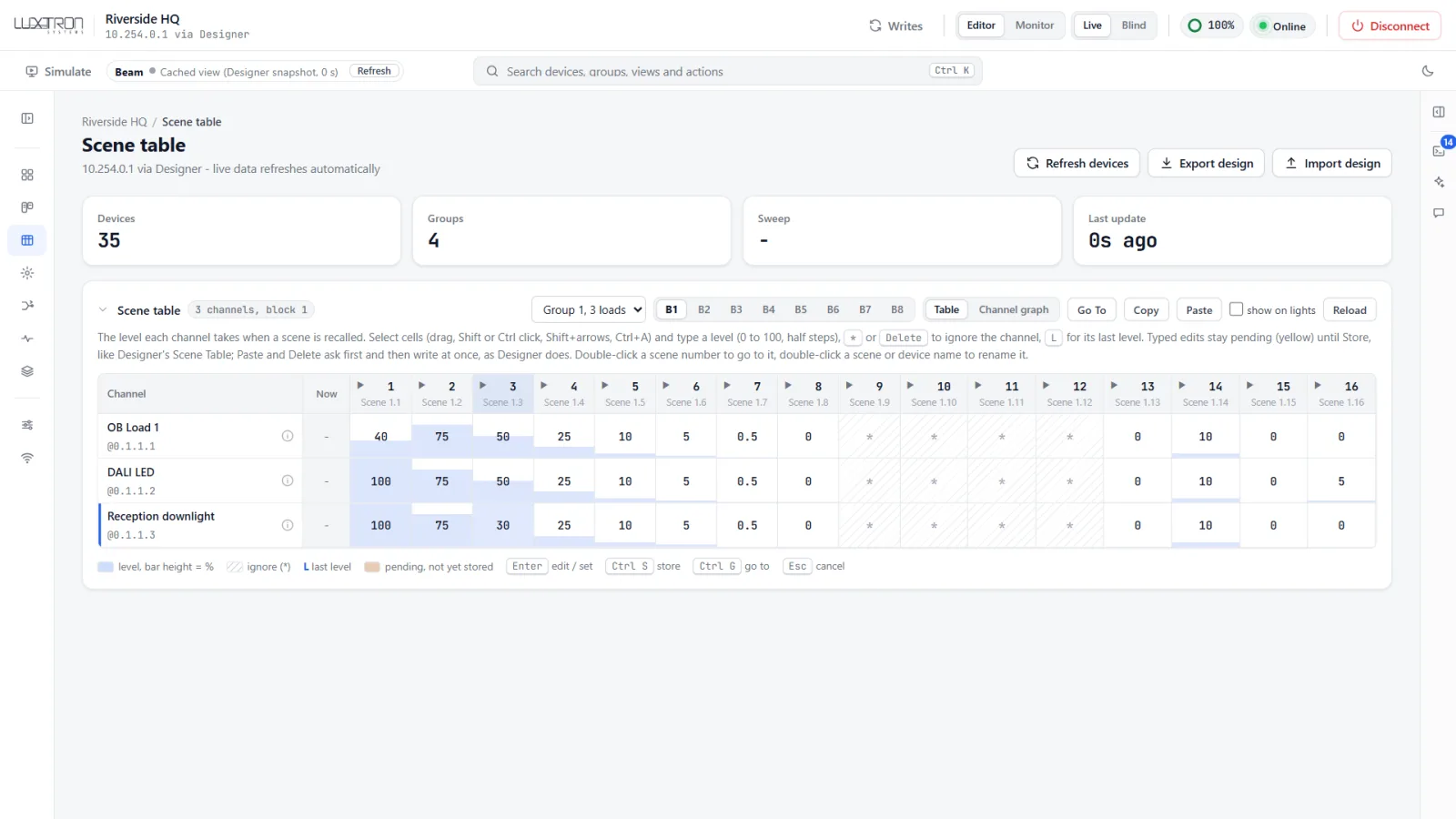1456x819 pixels.
Task: Click the Disconnect button
Action: tap(1390, 25)
